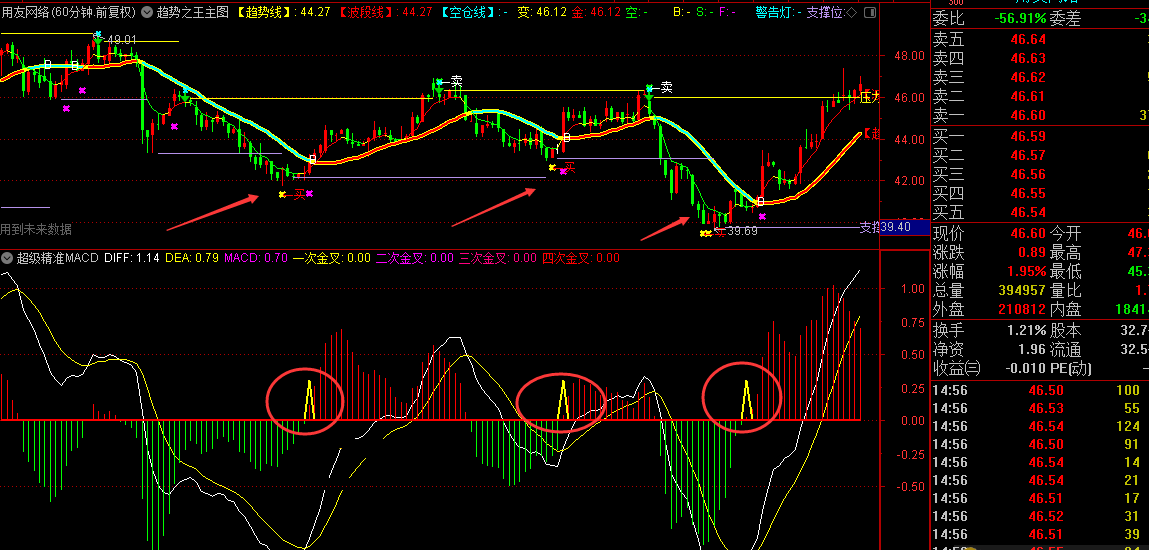Click the 趋势之王主图 indicator name

[x=193, y=12]
